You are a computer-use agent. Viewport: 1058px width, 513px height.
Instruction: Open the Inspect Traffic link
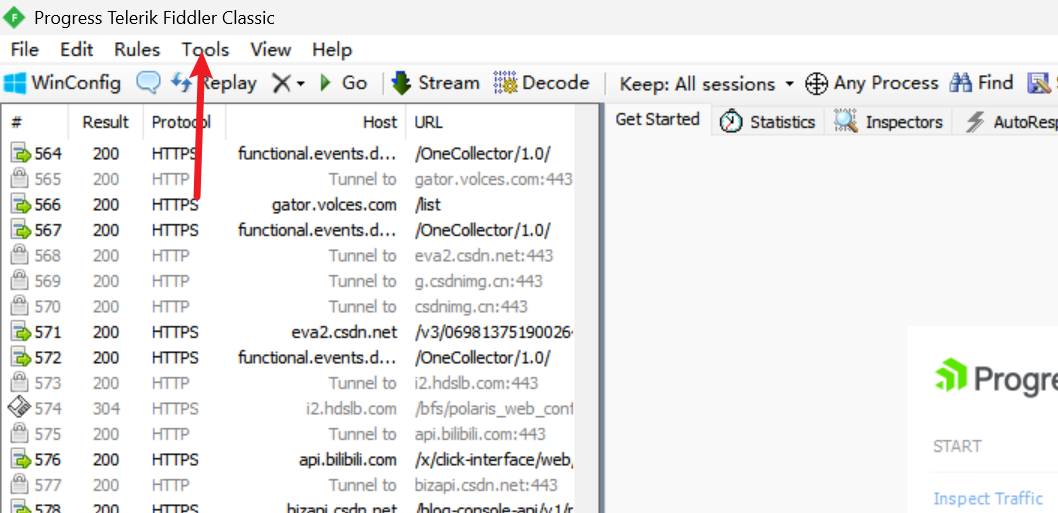pyautogui.click(x=988, y=499)
